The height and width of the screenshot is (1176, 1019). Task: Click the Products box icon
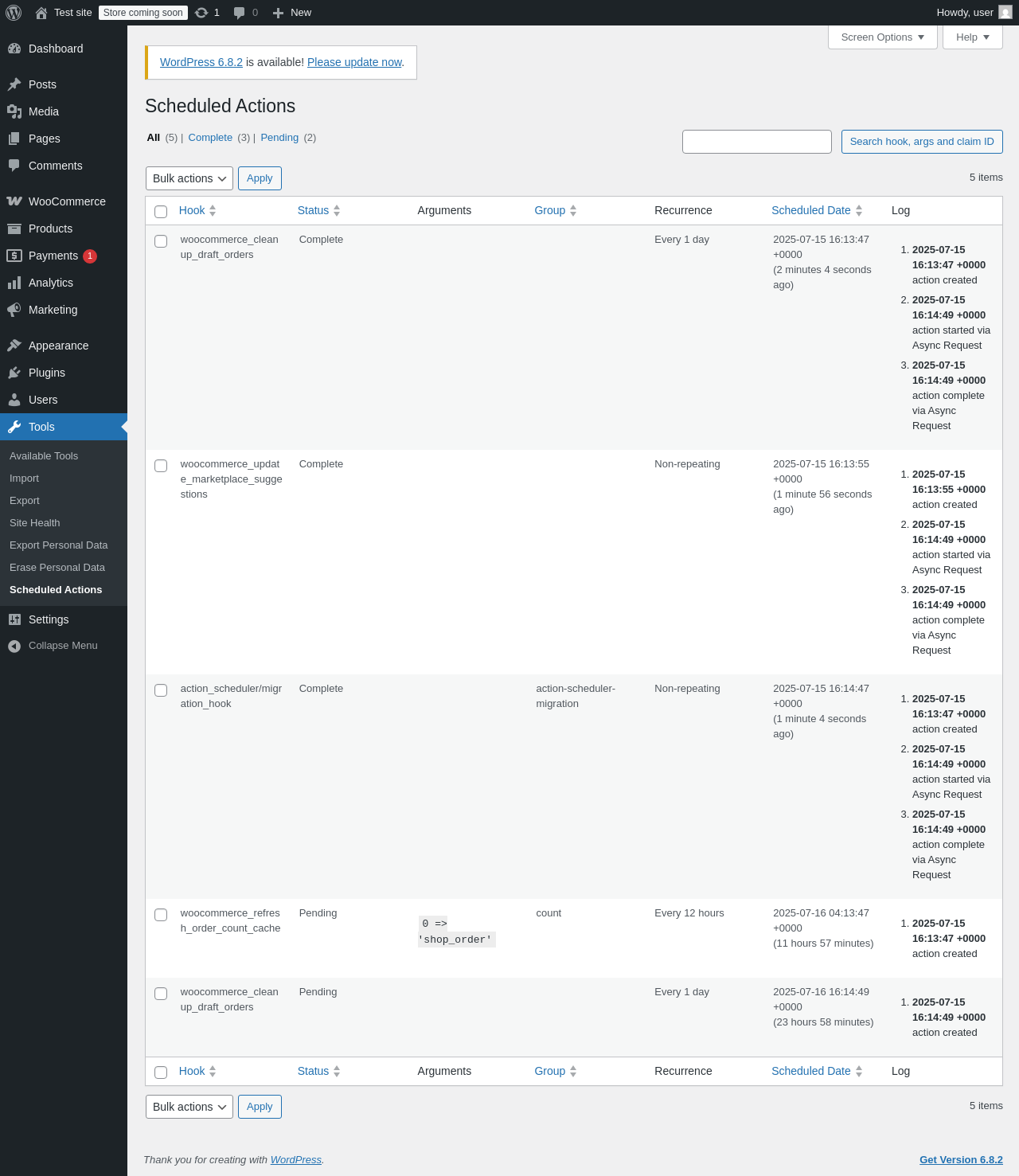pyautogui.click(x=14, y=229)
